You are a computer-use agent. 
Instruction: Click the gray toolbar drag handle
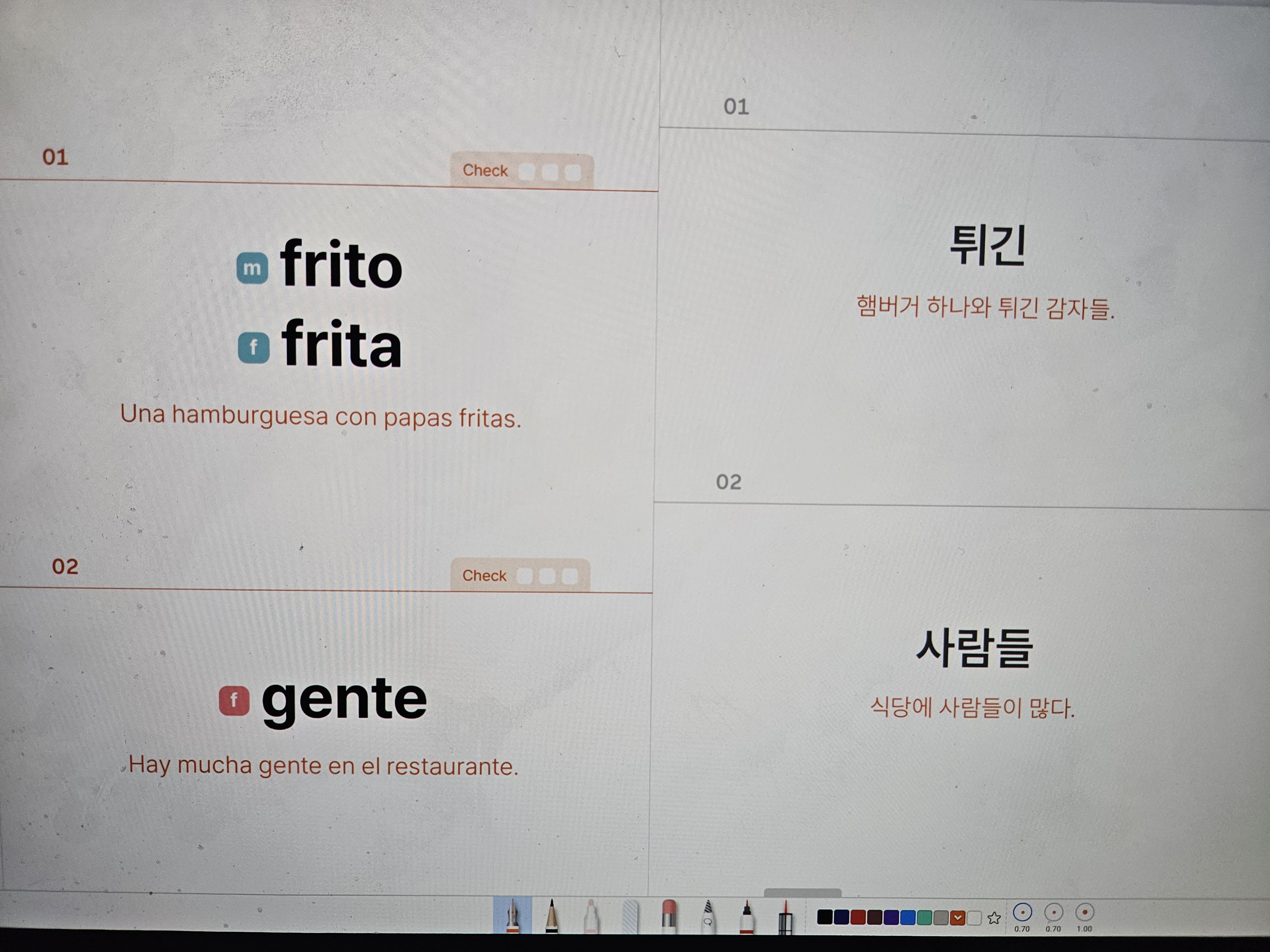(x=803, y=893)
